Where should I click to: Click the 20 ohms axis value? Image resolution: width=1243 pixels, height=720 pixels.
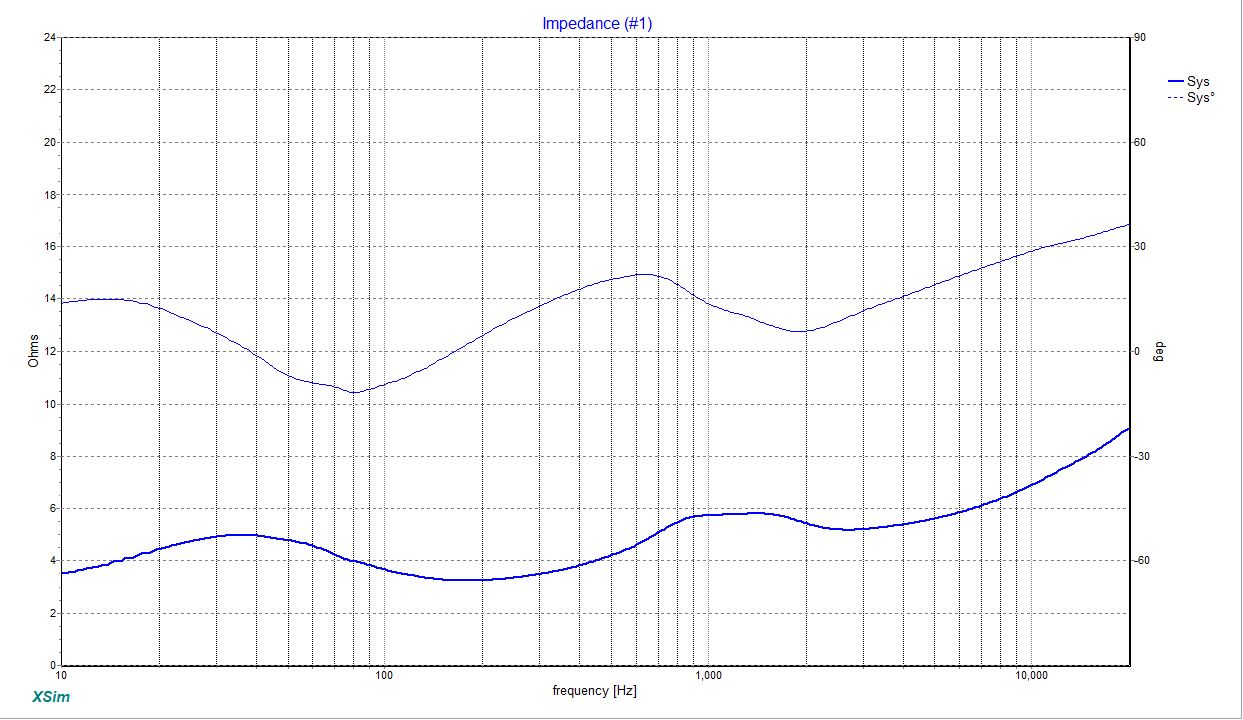click(x=48, y=142)
